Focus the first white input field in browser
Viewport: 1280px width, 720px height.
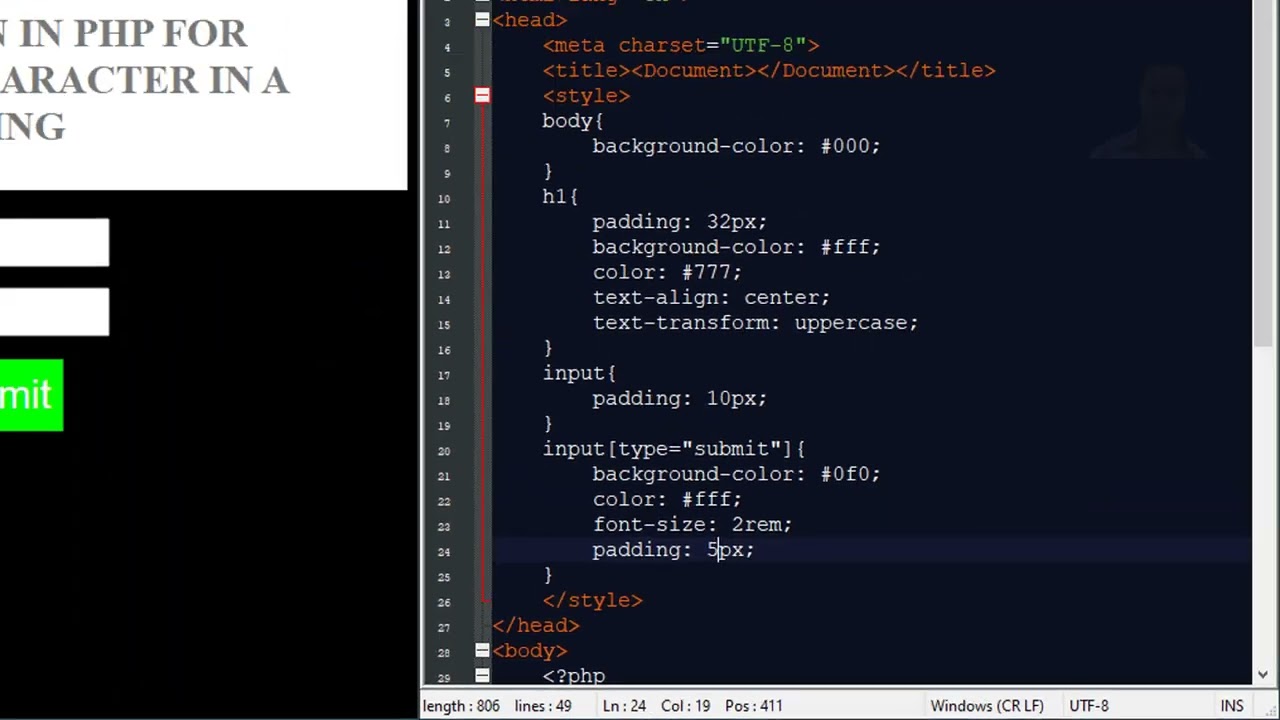[x=54, y=243]
